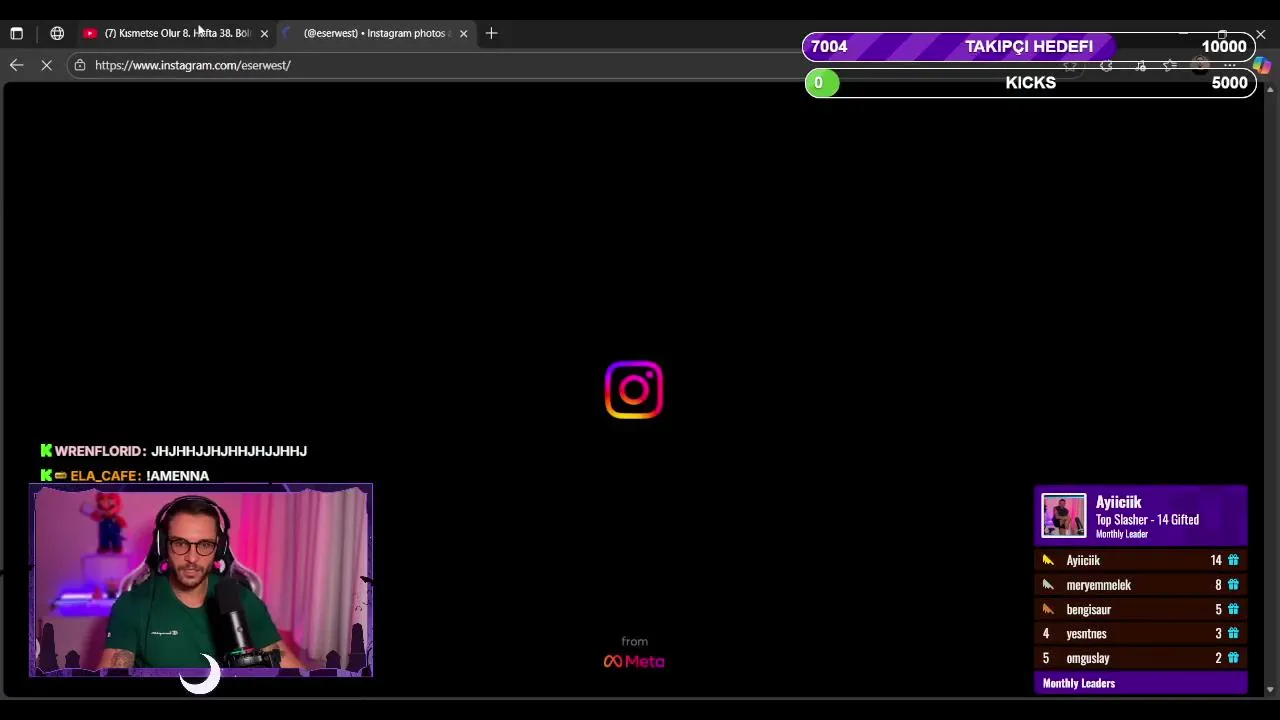1280x720 pixels.
Task: Click the webcam overlay of the streamer
Action: click(201, 581)
